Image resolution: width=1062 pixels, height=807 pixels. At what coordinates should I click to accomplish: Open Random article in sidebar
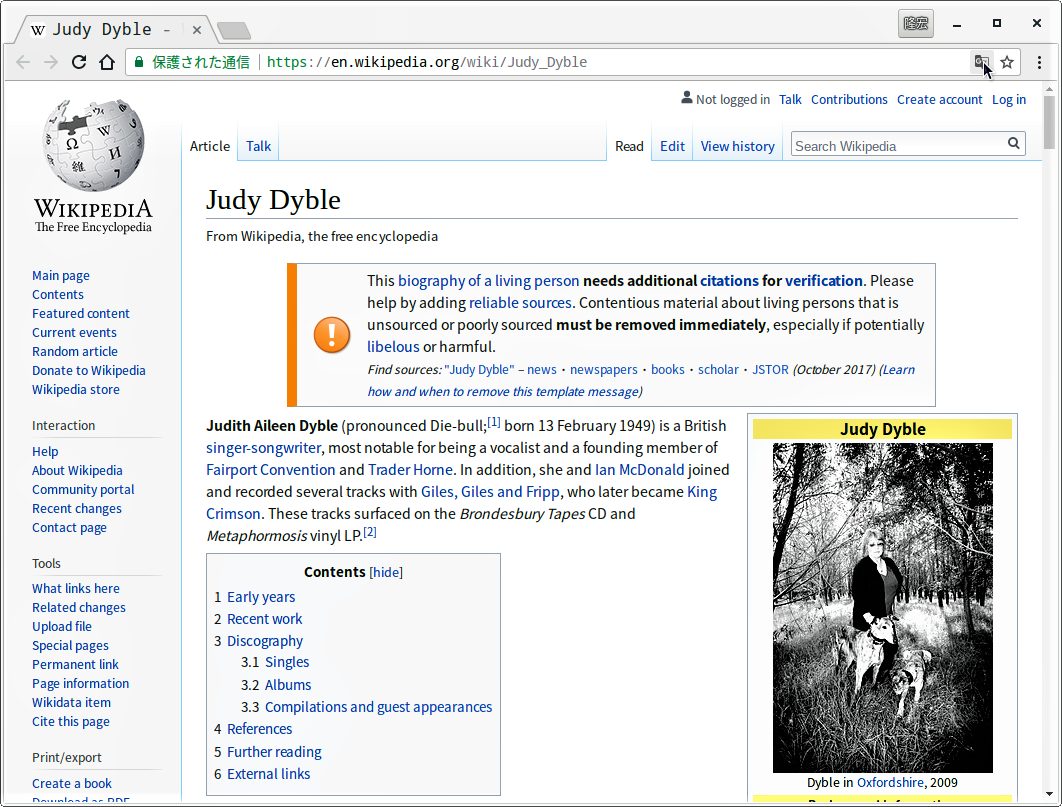[x=75, y=351]
